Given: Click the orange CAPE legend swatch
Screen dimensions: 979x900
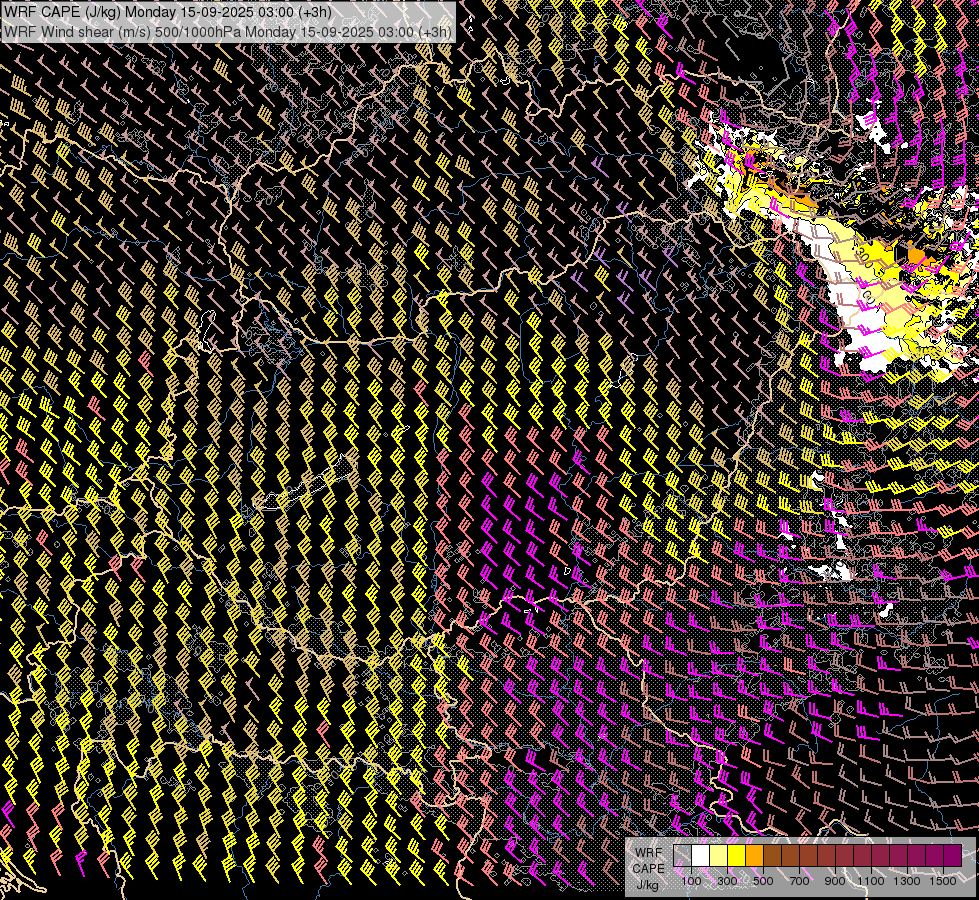Looking at the screenshot, I should pos(754,856).
